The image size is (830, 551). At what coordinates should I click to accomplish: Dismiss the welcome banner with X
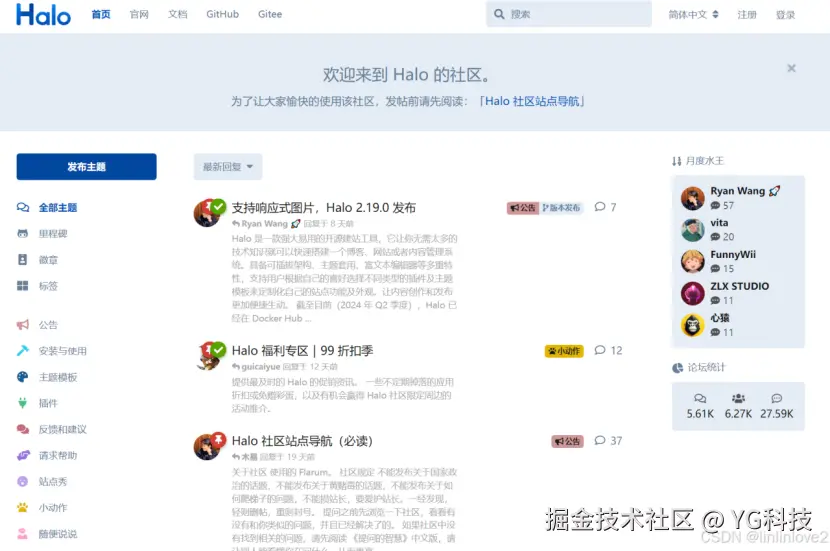[x=791, y=68]
